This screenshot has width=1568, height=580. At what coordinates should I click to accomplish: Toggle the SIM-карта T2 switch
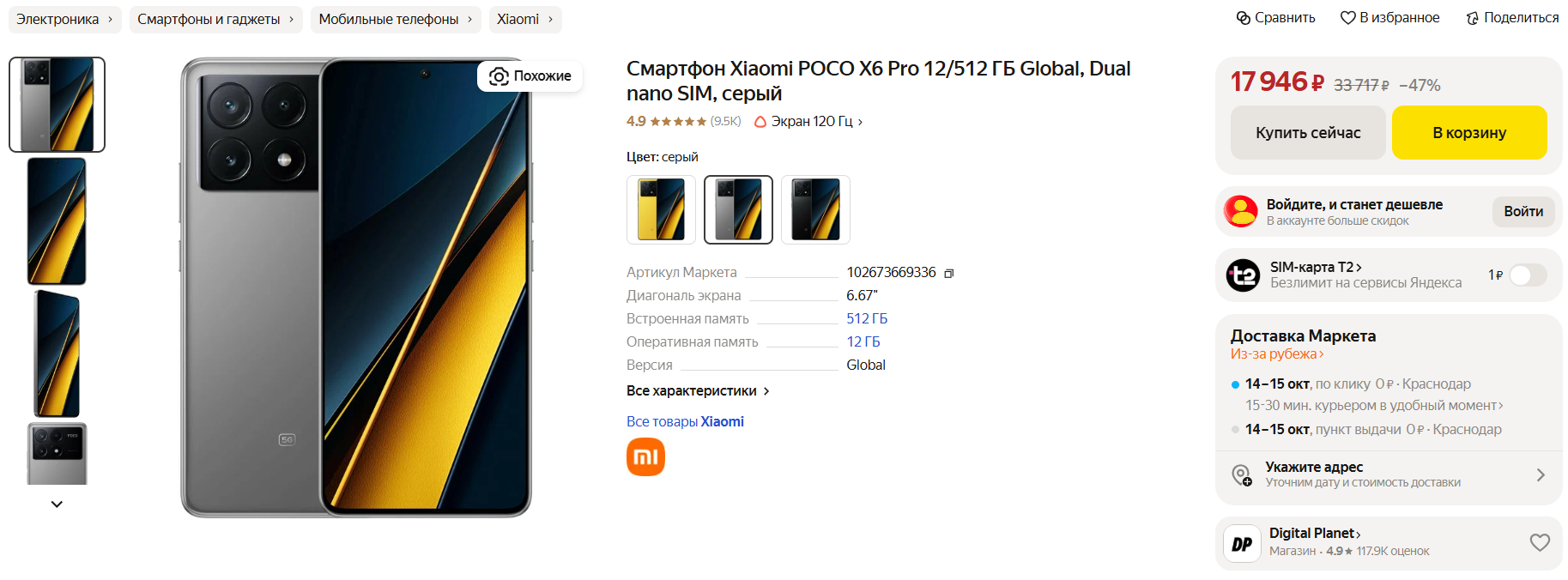tap(1528, 275)
